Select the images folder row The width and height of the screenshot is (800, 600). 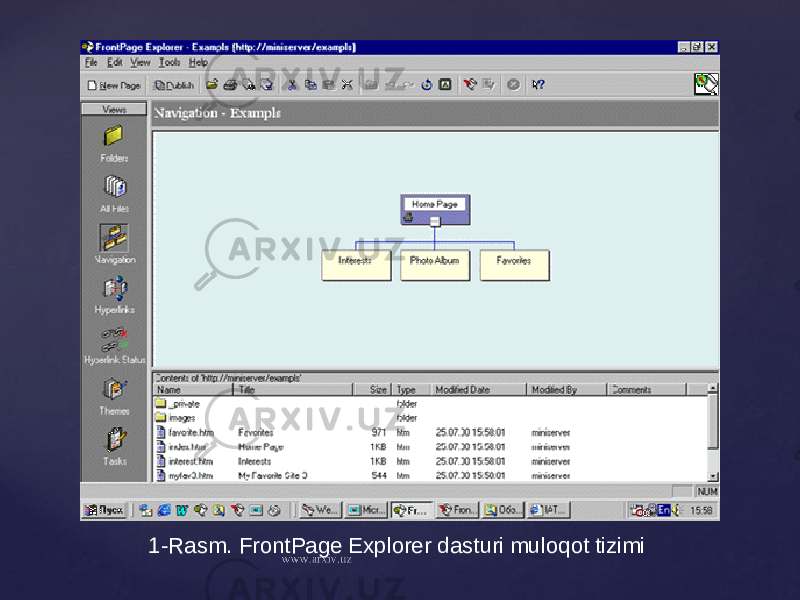point(431,418)
